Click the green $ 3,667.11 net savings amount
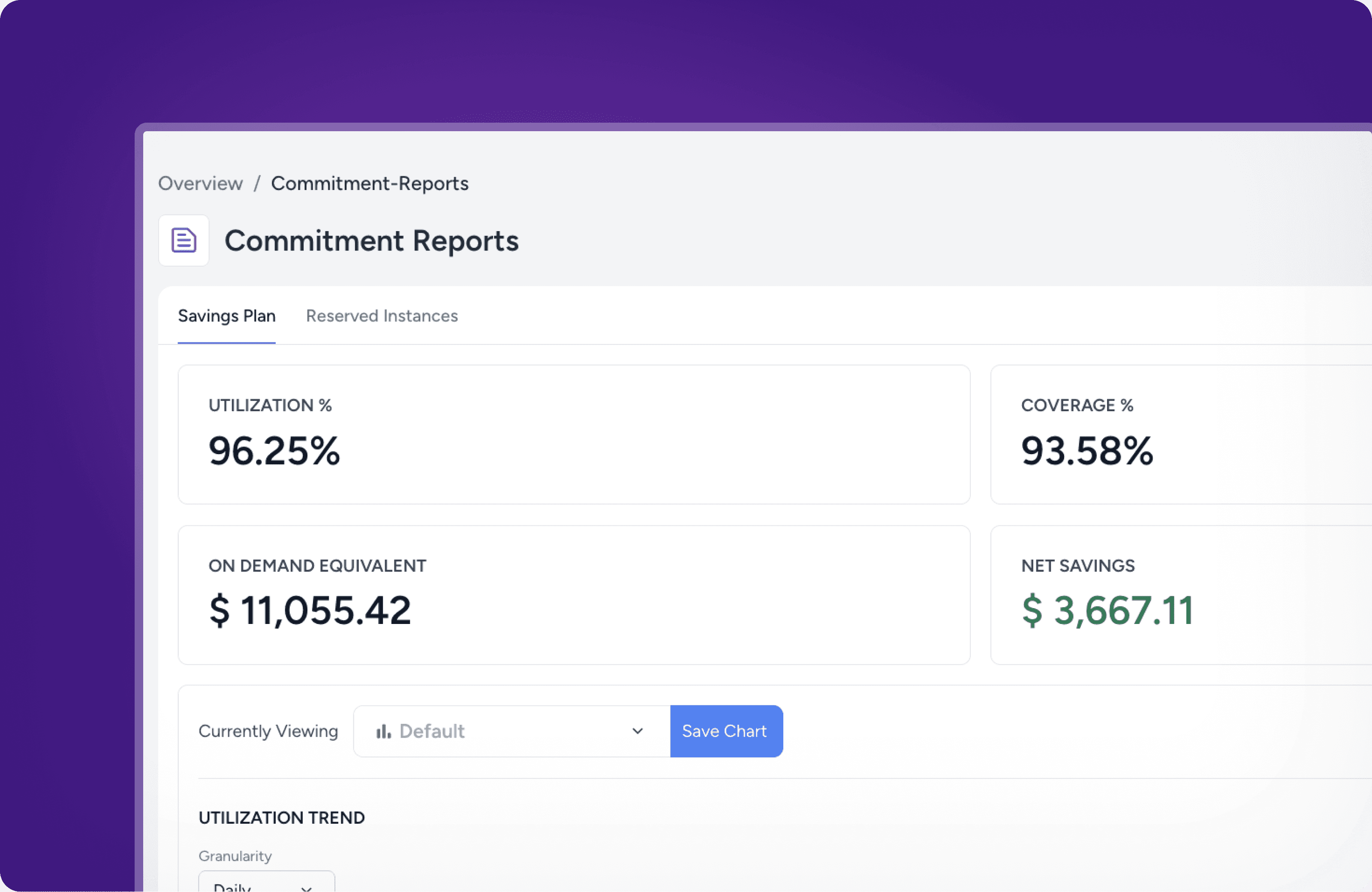1372x892 pixels. 1107,611
